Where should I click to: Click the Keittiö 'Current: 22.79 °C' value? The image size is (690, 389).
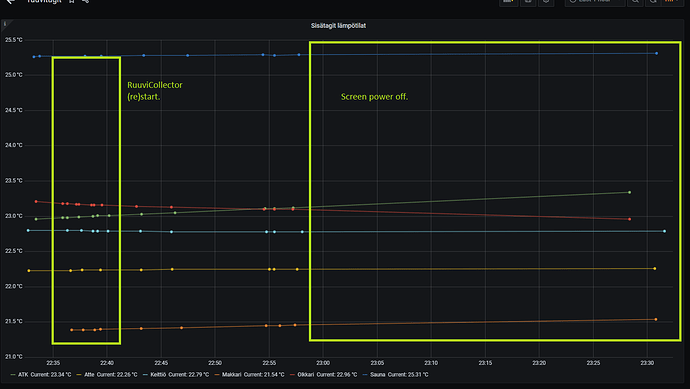tap(188, 374)
